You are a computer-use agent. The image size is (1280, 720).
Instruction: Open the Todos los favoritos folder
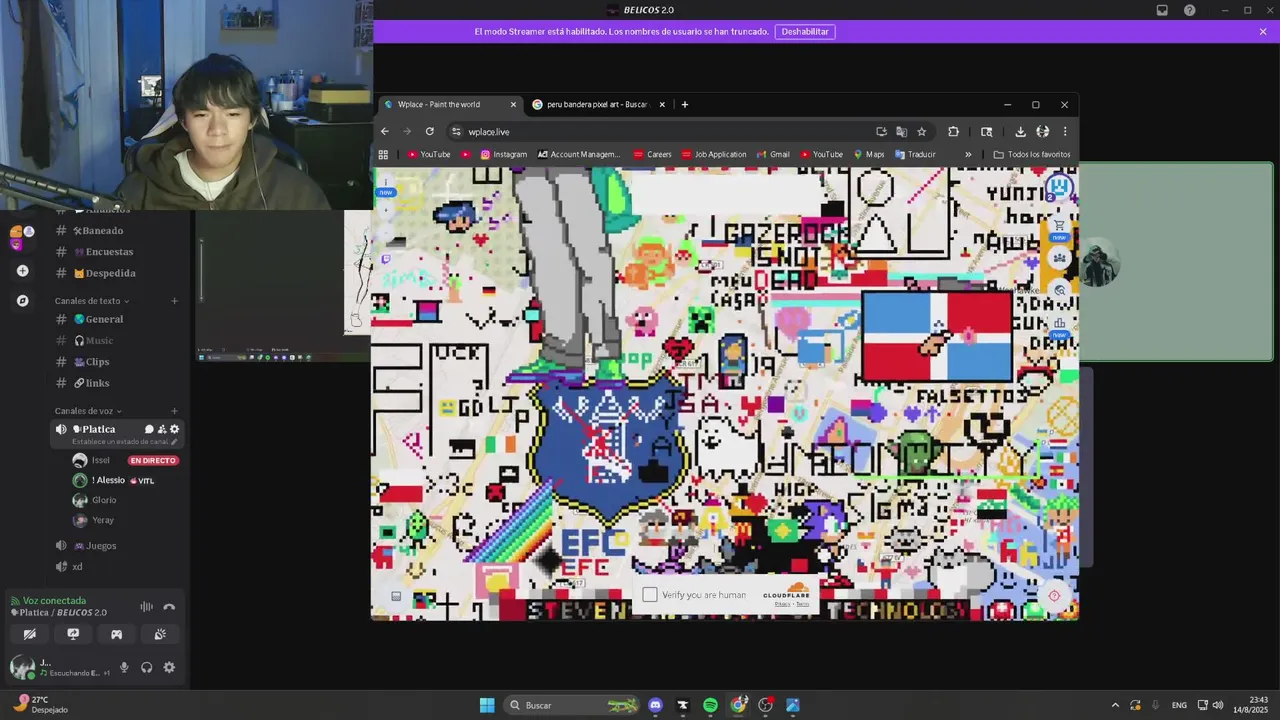[x=1032, y=154]
